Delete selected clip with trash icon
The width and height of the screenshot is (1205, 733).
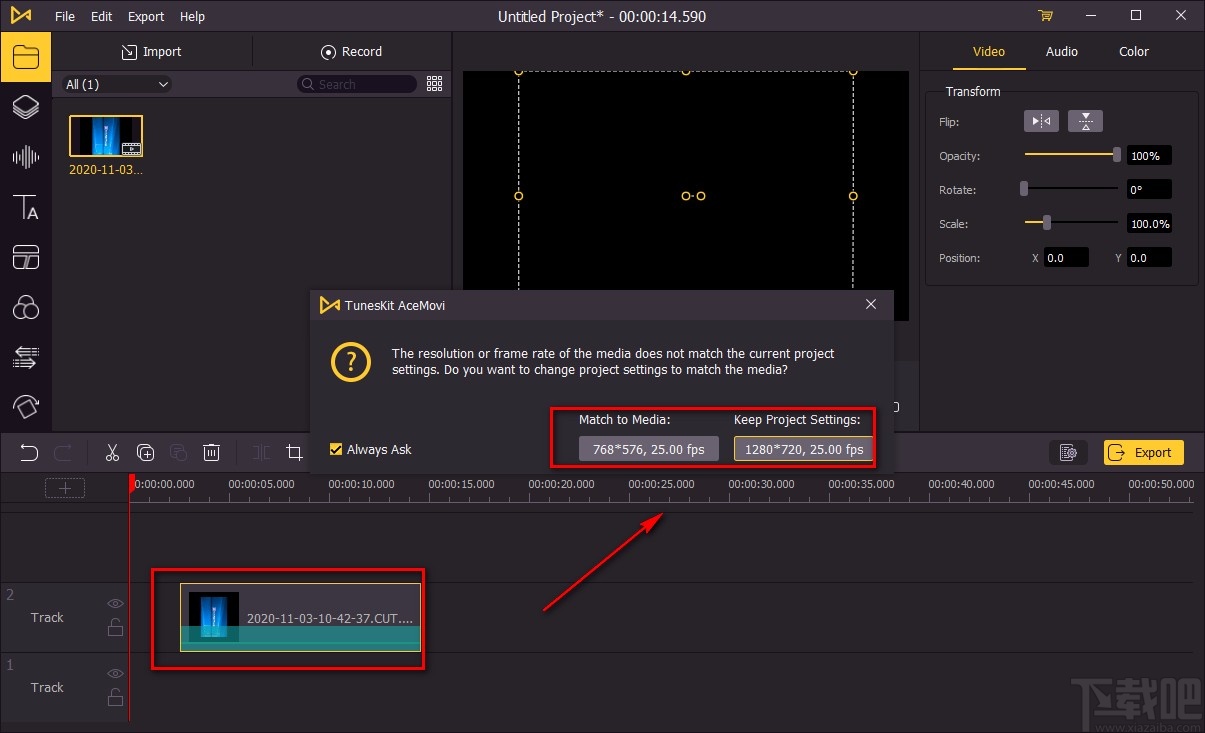pyautogui.click(x=211, y=452)
